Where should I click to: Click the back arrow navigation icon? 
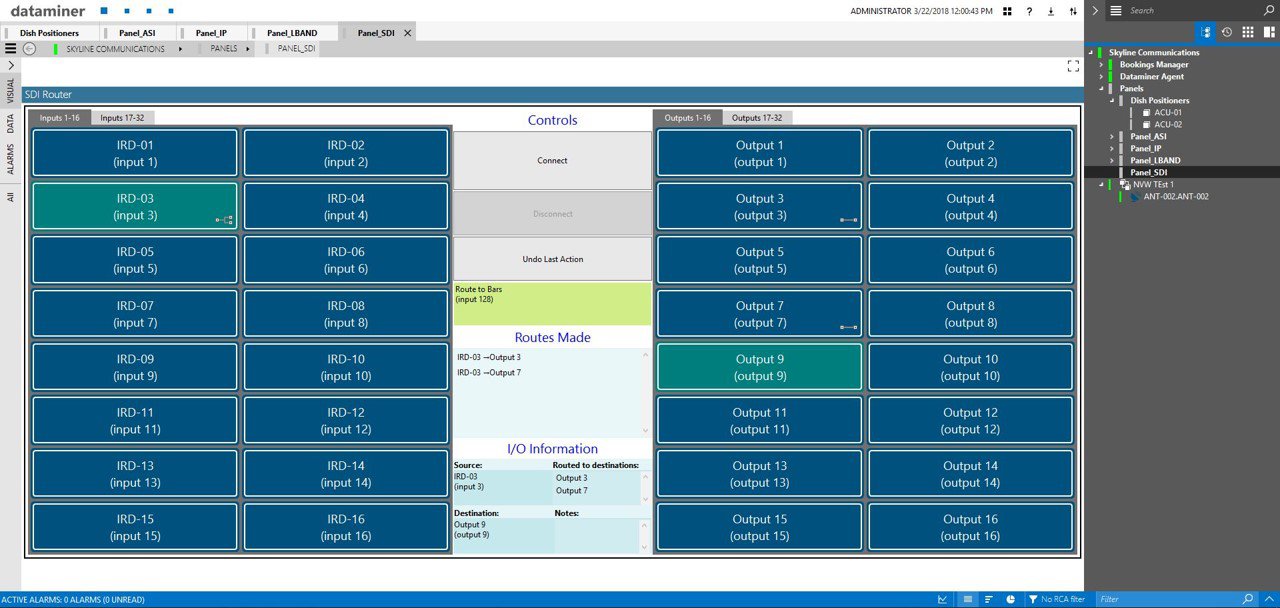(29, 48)
